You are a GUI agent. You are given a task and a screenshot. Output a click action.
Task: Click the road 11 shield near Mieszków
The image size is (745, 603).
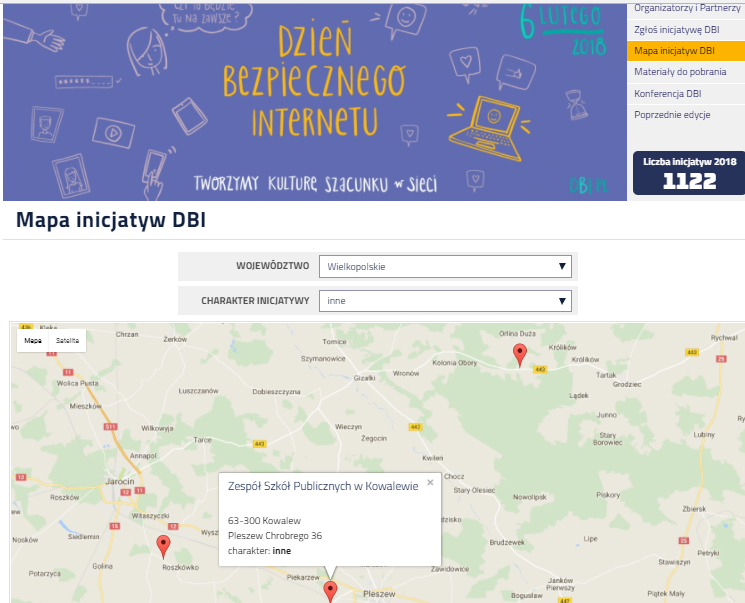pos(109,427)
